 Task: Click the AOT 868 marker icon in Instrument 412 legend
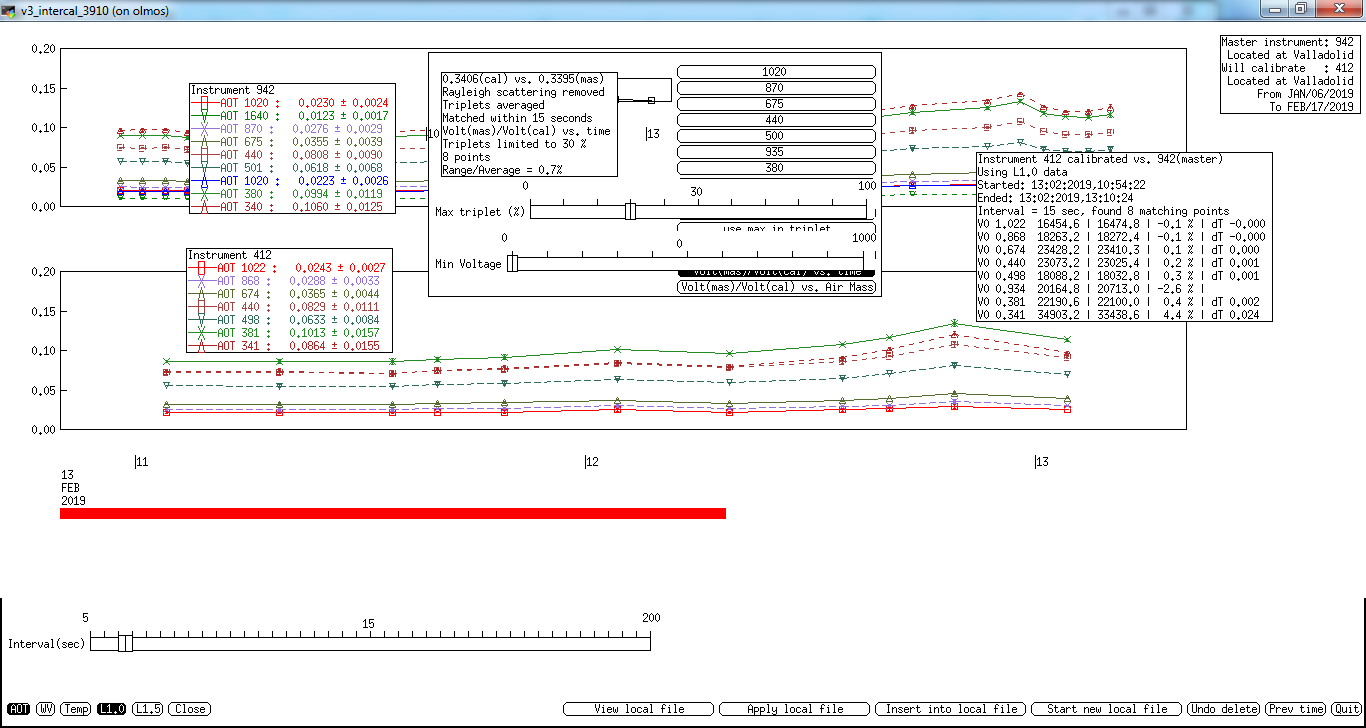coord(202,281)
